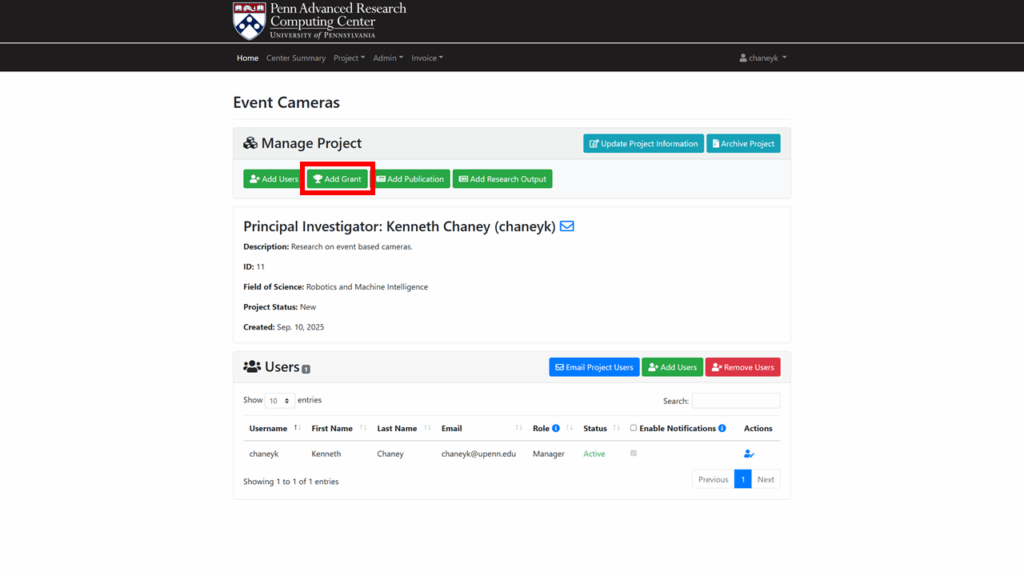Change the Show entries count selector

(280, 400)
